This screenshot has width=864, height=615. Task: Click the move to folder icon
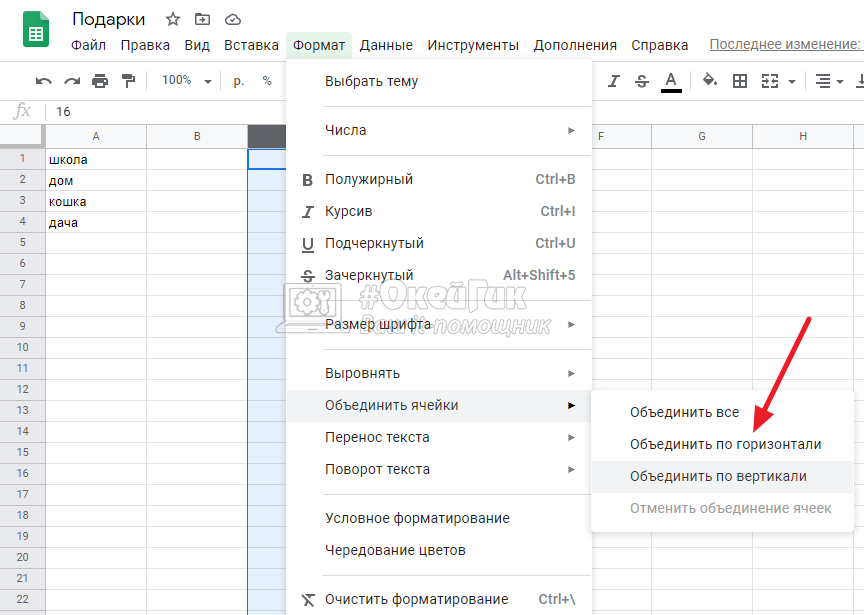click(x=203, y=19)
